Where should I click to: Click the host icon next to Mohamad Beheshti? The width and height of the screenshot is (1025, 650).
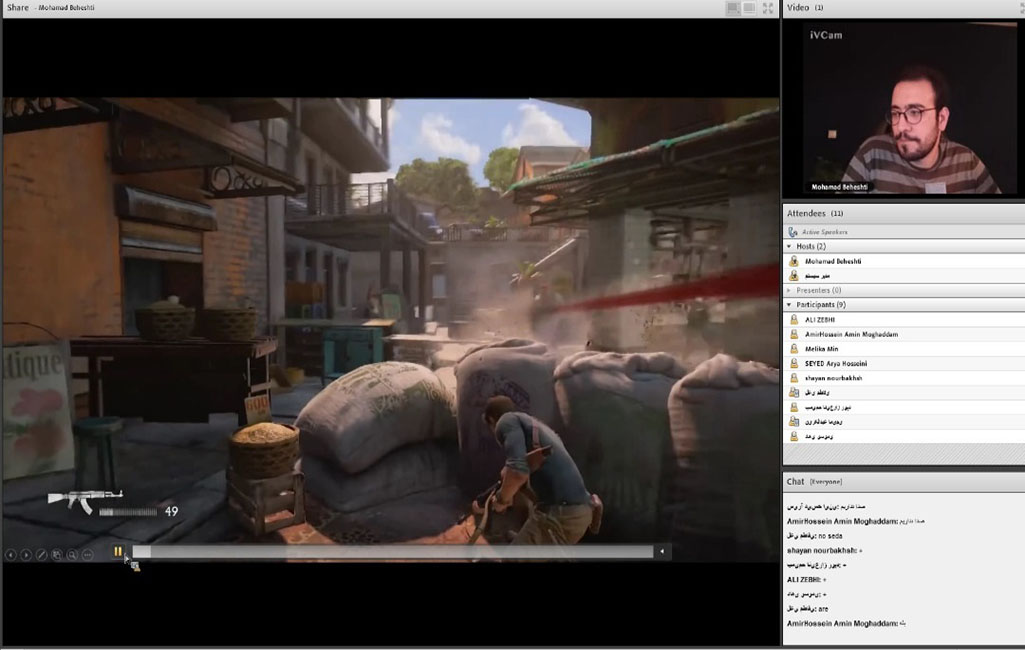(x=794, y=261)
